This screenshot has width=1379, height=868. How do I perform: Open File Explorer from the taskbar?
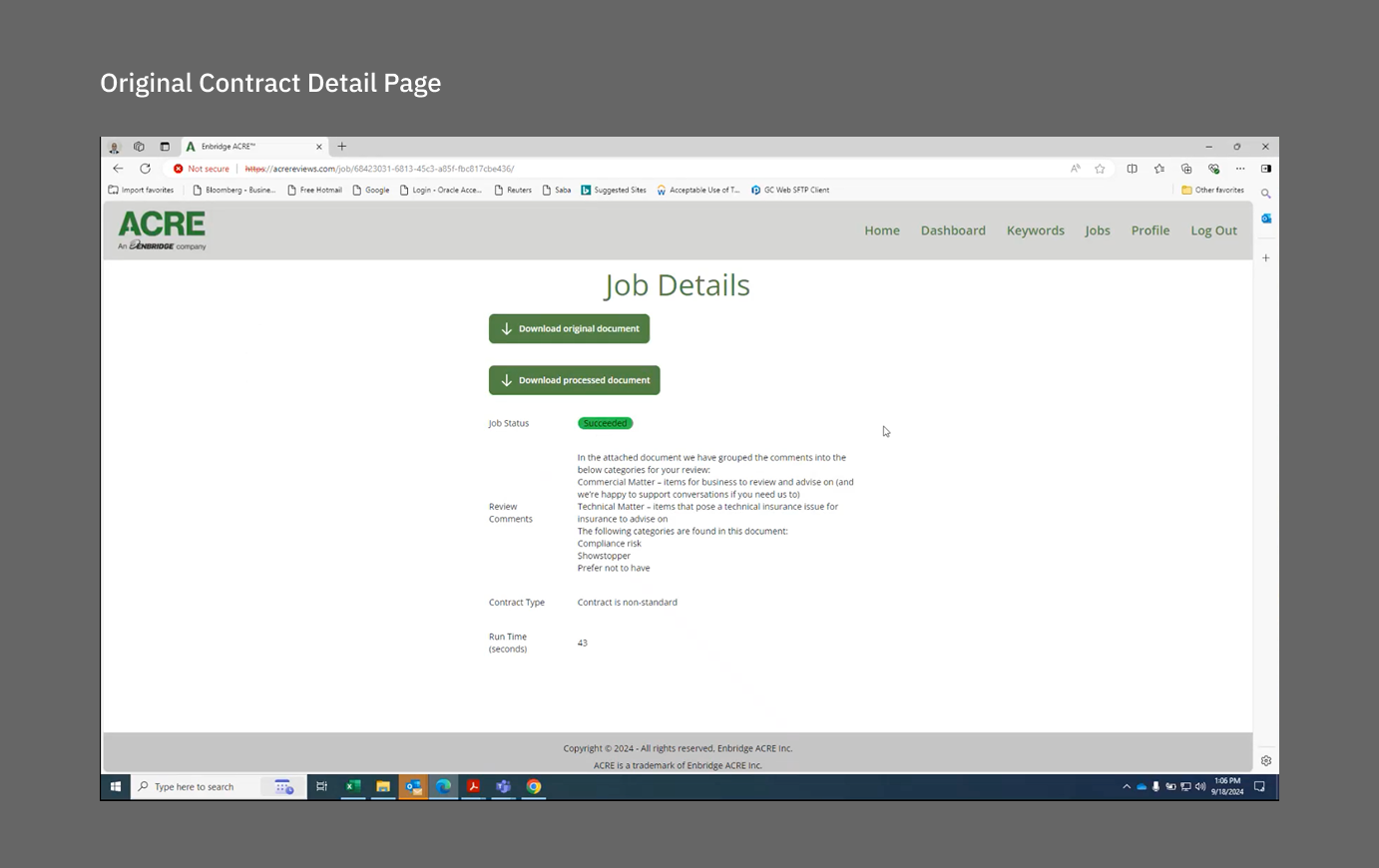click(x=383, y=786)
